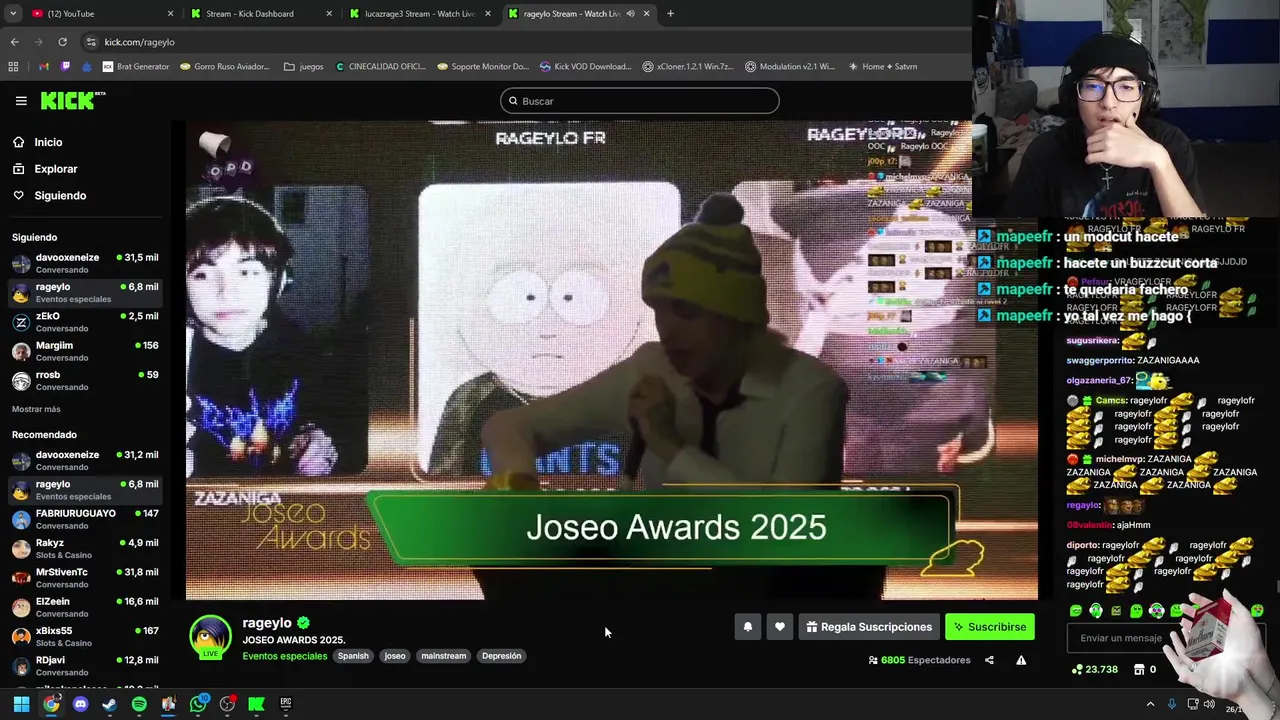Open rrosb channel in the sidebar
The width and height of the screenshot is (1280, 720).
(x=85, y=381)
